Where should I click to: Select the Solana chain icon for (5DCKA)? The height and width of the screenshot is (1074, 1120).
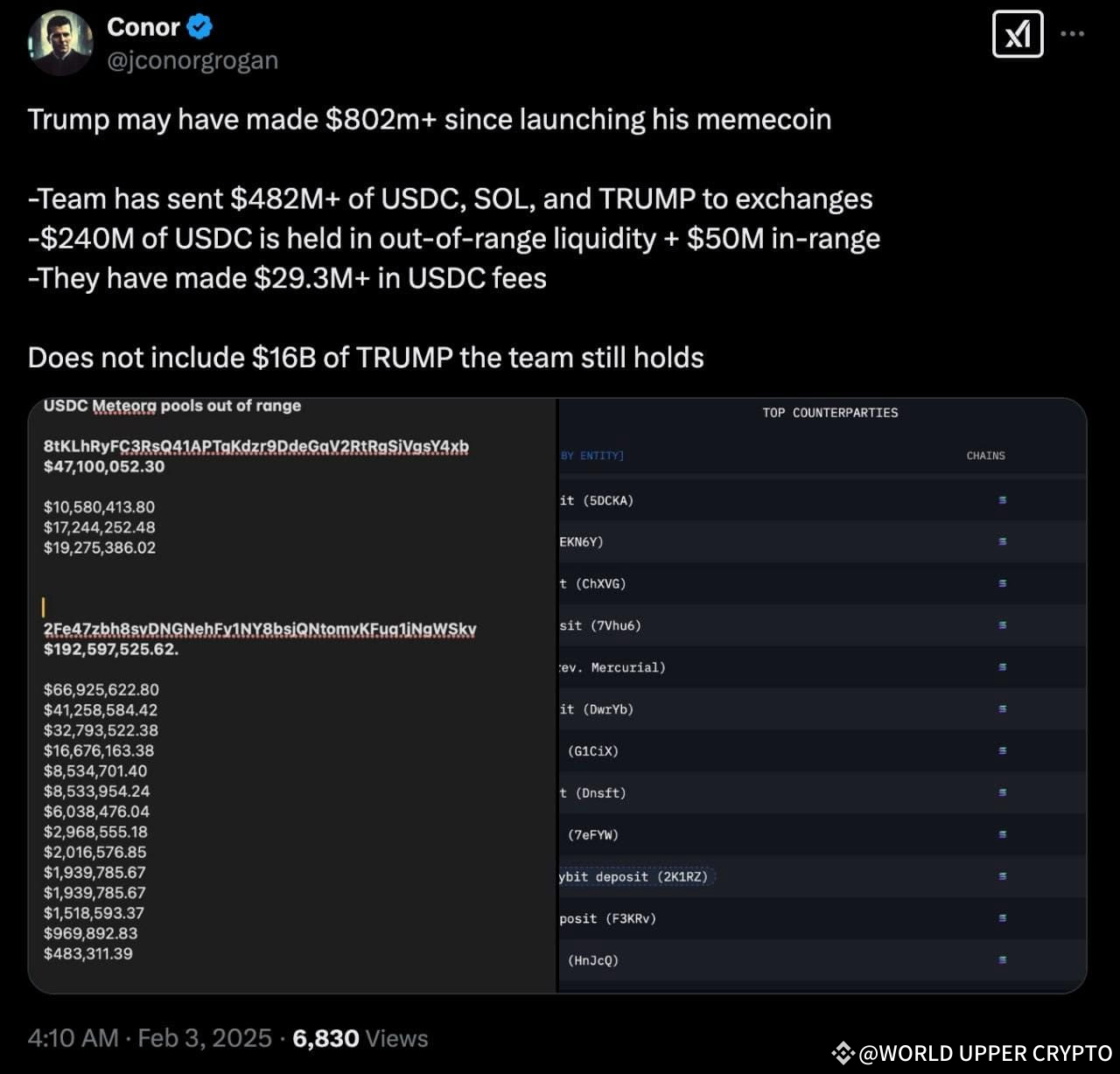pyautogui.click(x=1000, y=499)
